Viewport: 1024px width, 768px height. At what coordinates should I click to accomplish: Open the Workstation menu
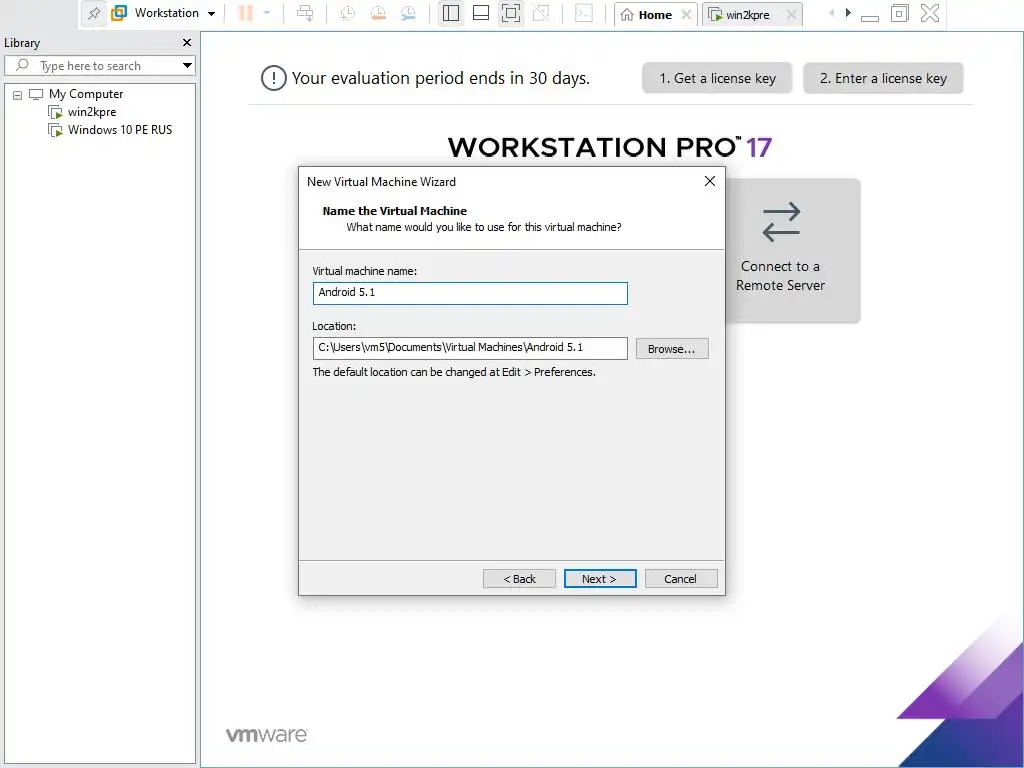pos(167,13)
